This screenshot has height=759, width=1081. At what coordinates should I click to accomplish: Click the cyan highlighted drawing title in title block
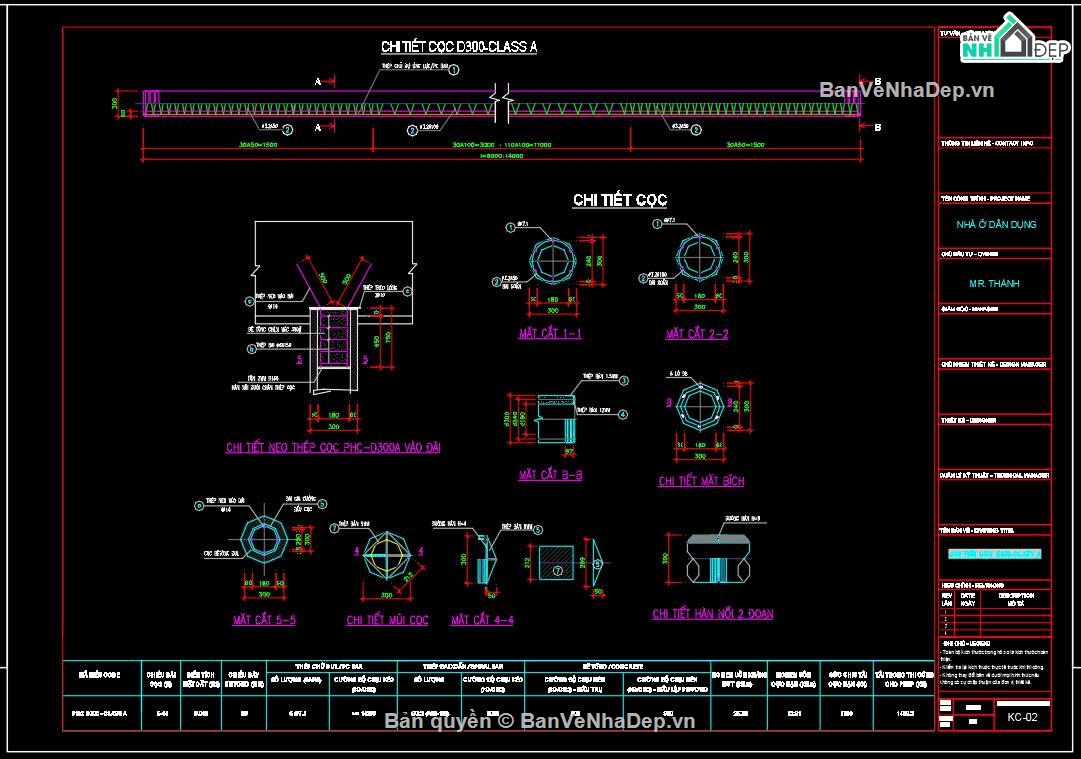point(994,553)
